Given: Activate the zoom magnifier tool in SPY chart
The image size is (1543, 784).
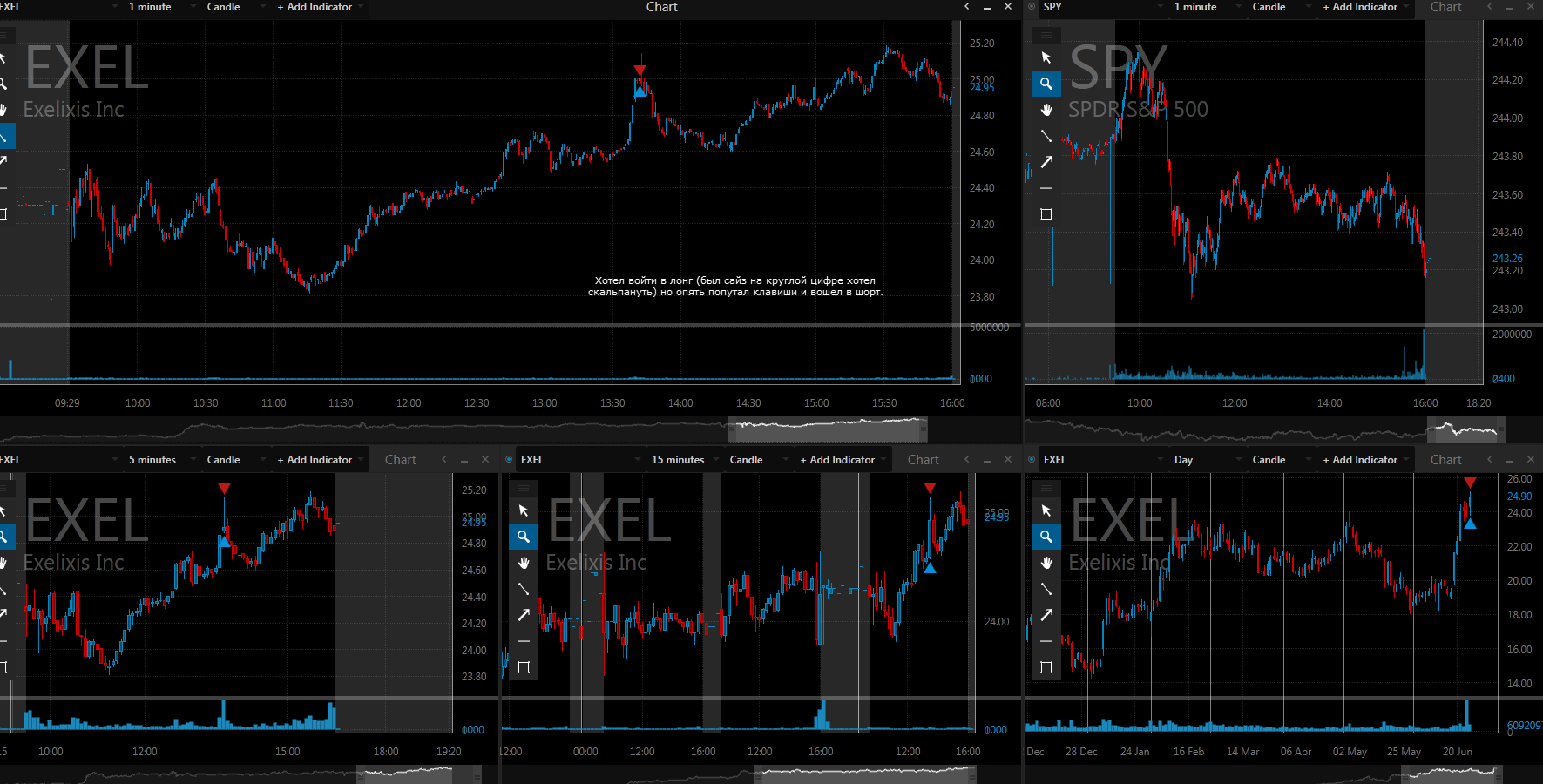Looking at the screenshot, I should [x=1046, y=84].
